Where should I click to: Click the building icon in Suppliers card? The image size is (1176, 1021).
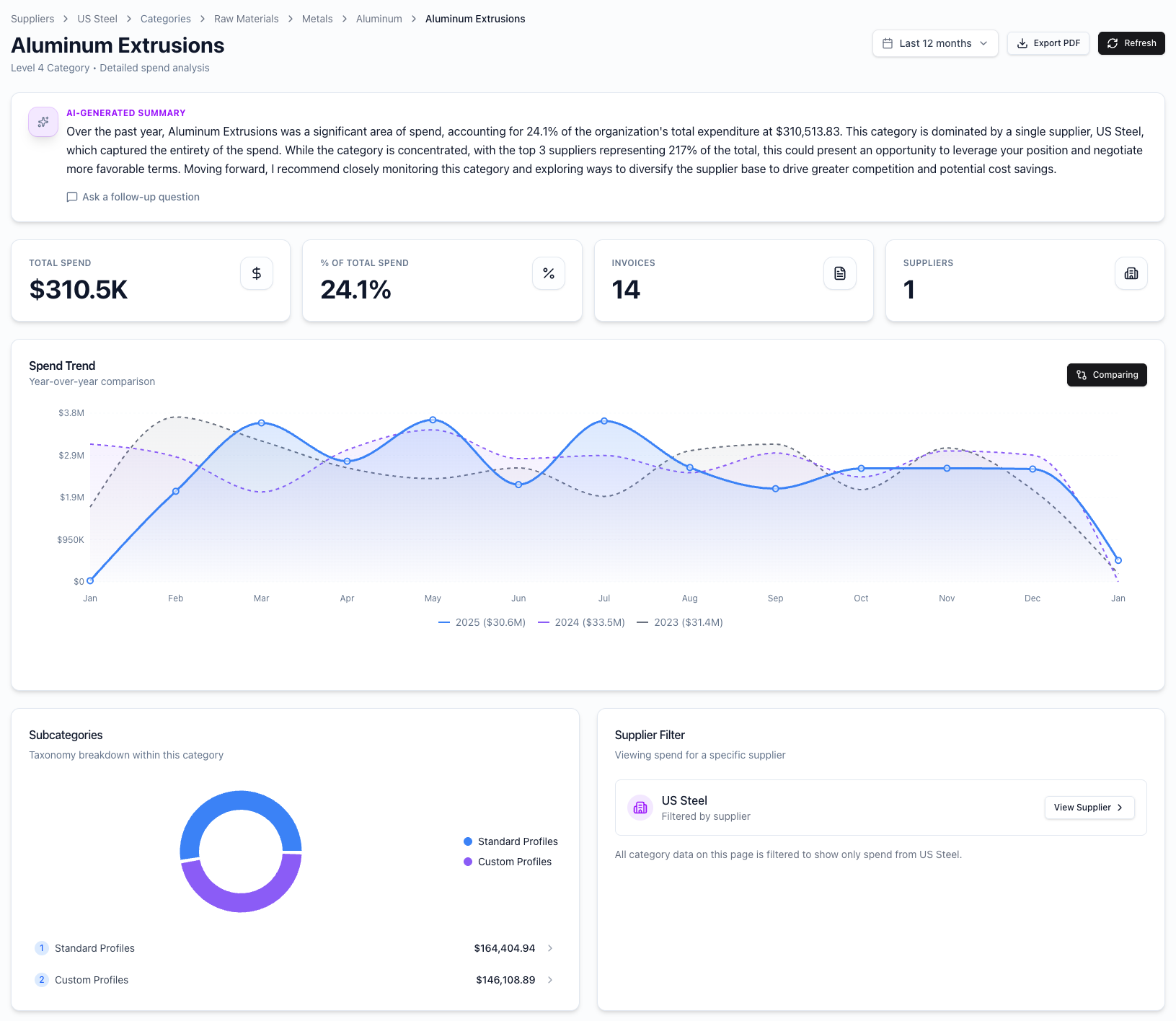tap(1131, 273)
